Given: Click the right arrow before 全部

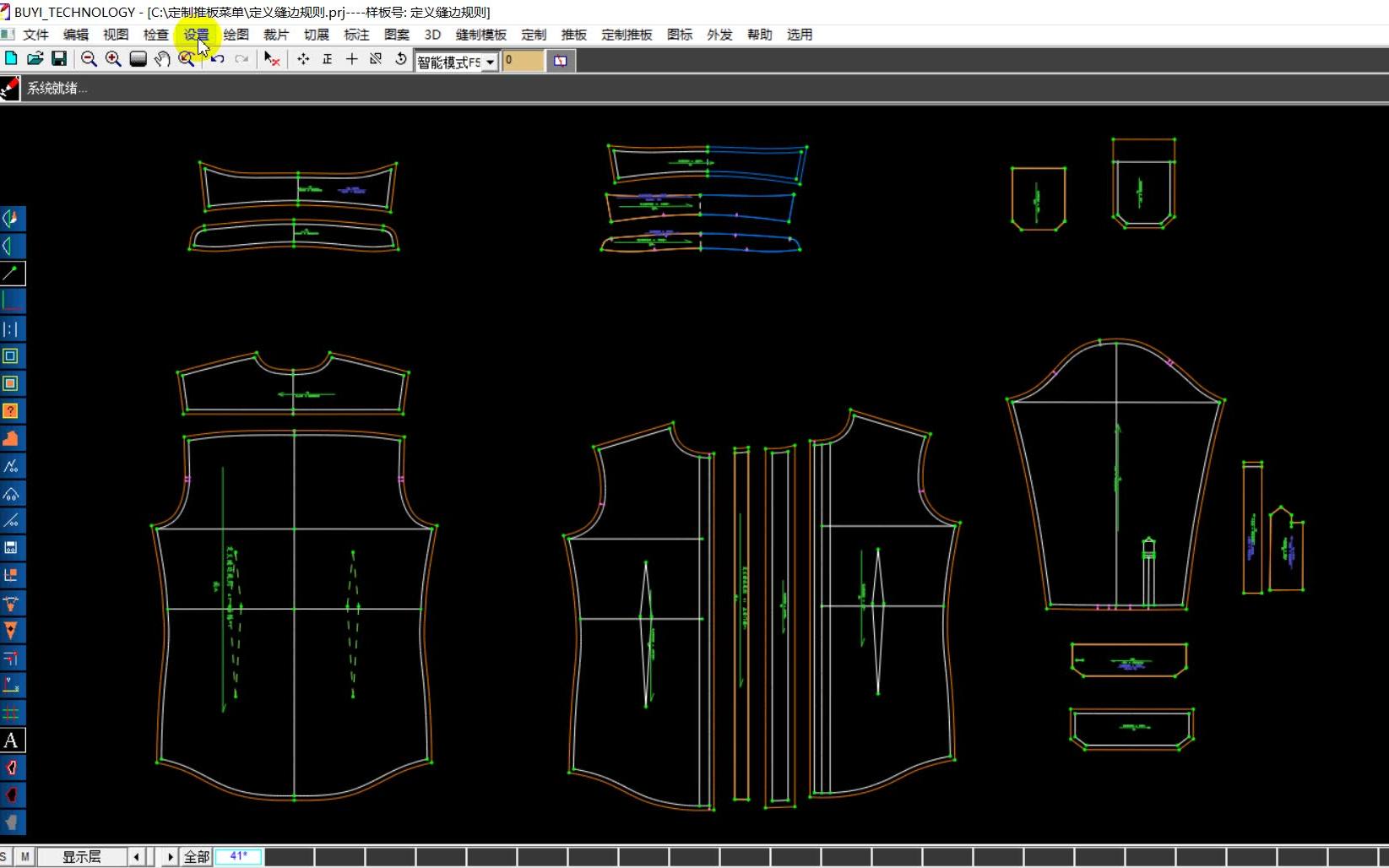Looking at the screenshot, I should [x=170, y=857].
